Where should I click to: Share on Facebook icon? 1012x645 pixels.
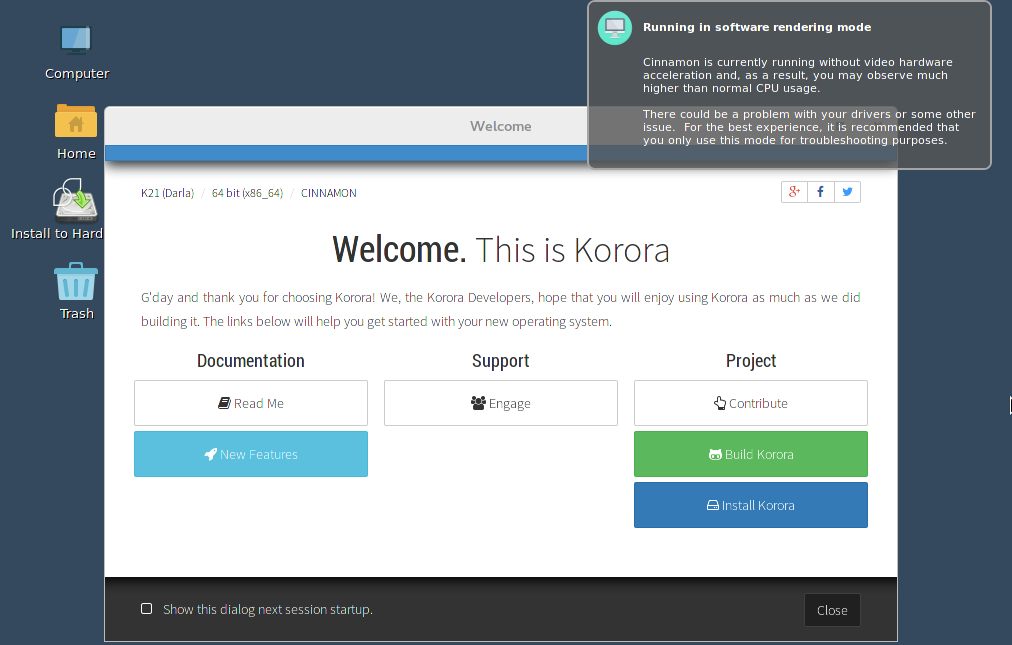[x=820, y=192]
